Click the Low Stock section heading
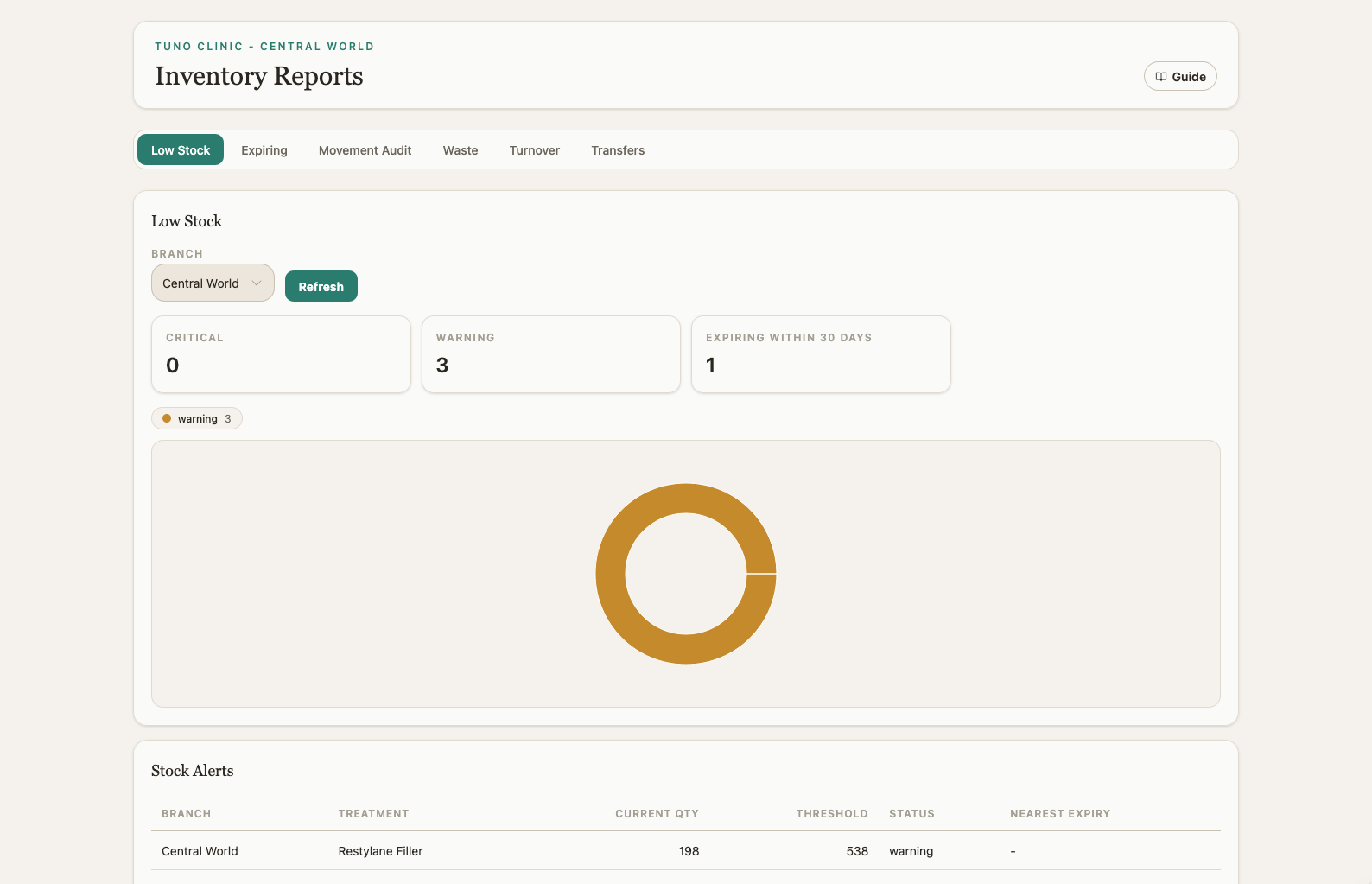This screenshot has height=884, width=1372. [187, 221]
